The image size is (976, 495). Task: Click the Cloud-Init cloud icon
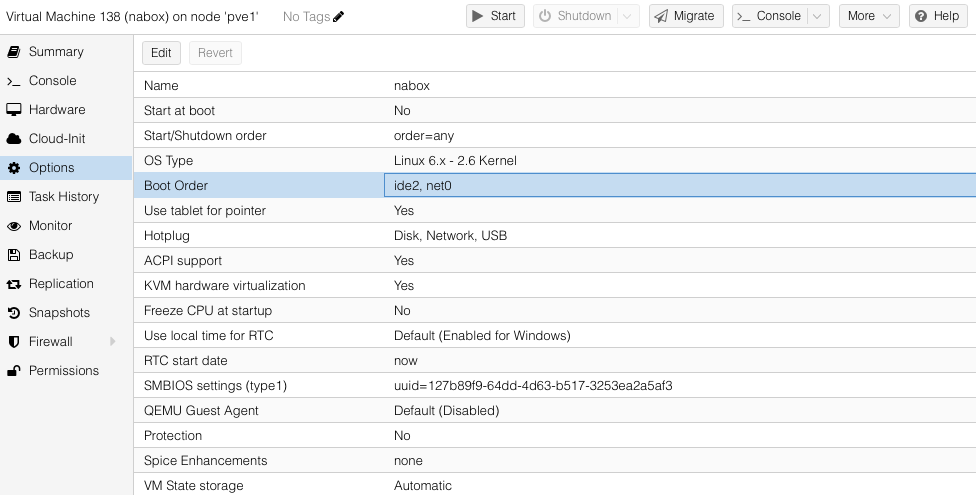(14, 139)
